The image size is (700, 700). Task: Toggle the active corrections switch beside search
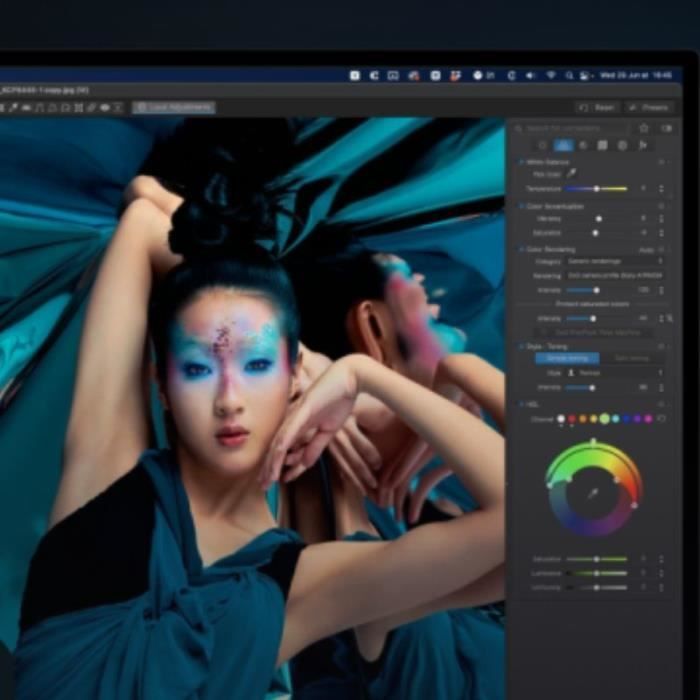(x=666, y=128)
